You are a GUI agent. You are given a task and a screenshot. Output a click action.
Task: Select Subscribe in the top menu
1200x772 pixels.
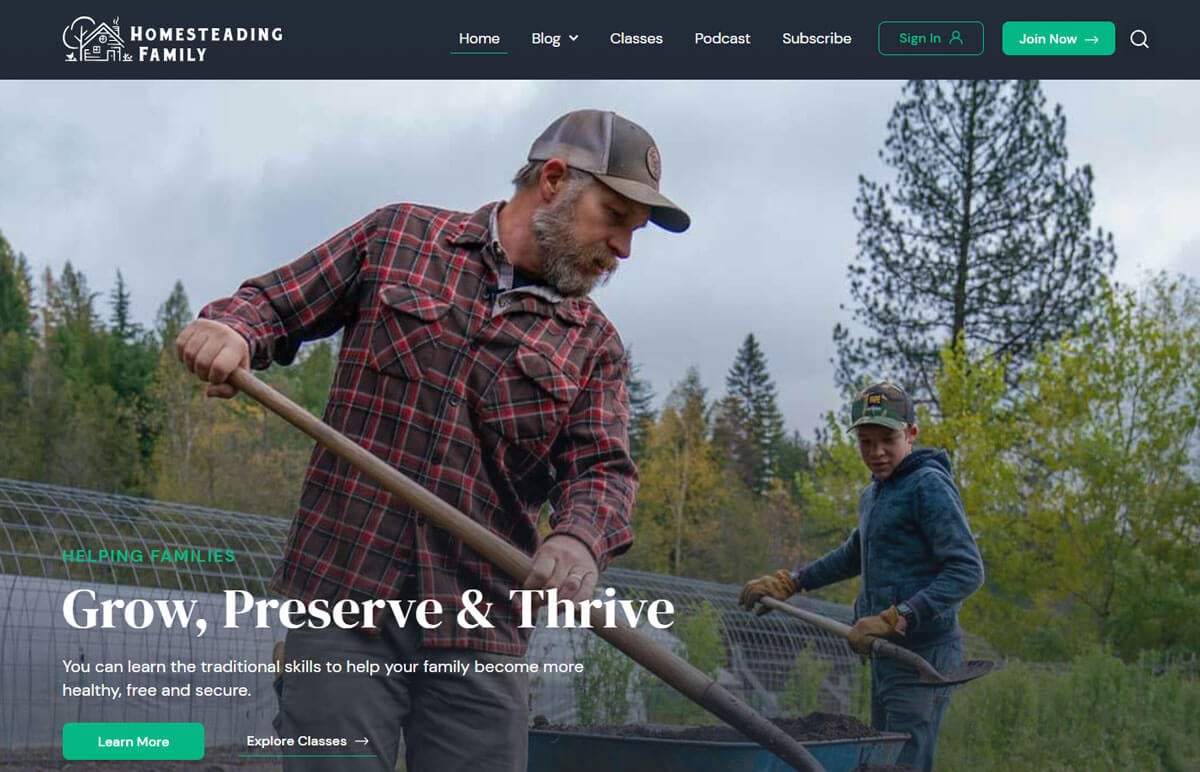pos(816,38)
